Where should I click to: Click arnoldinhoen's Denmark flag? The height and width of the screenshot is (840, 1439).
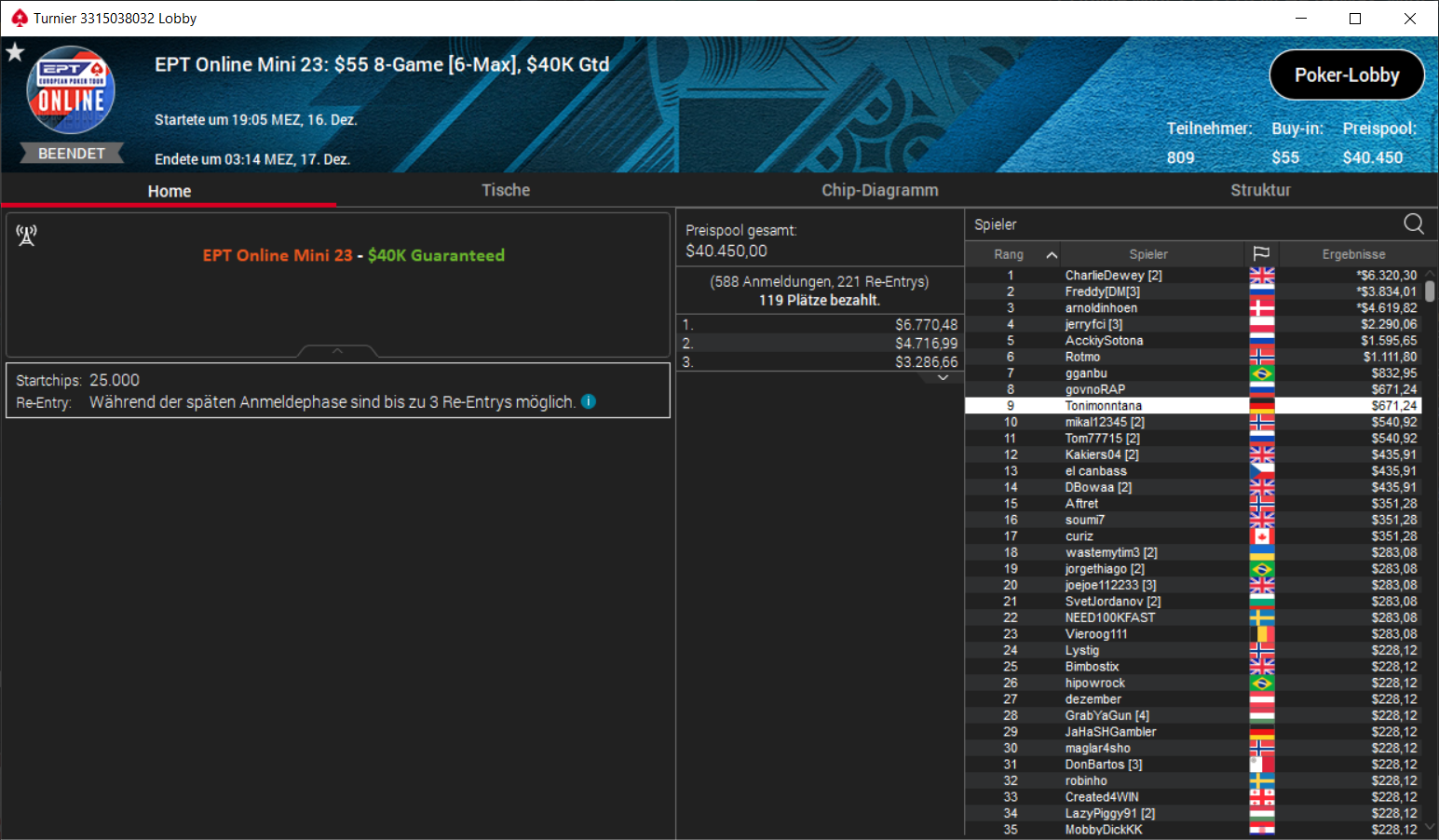coord(1262,308)
